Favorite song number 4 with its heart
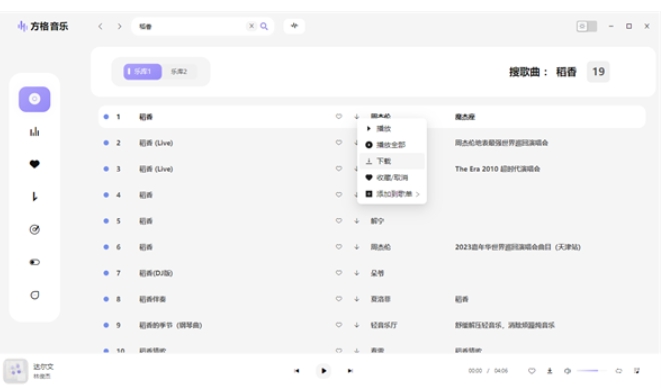 click(x=339, y=194)
